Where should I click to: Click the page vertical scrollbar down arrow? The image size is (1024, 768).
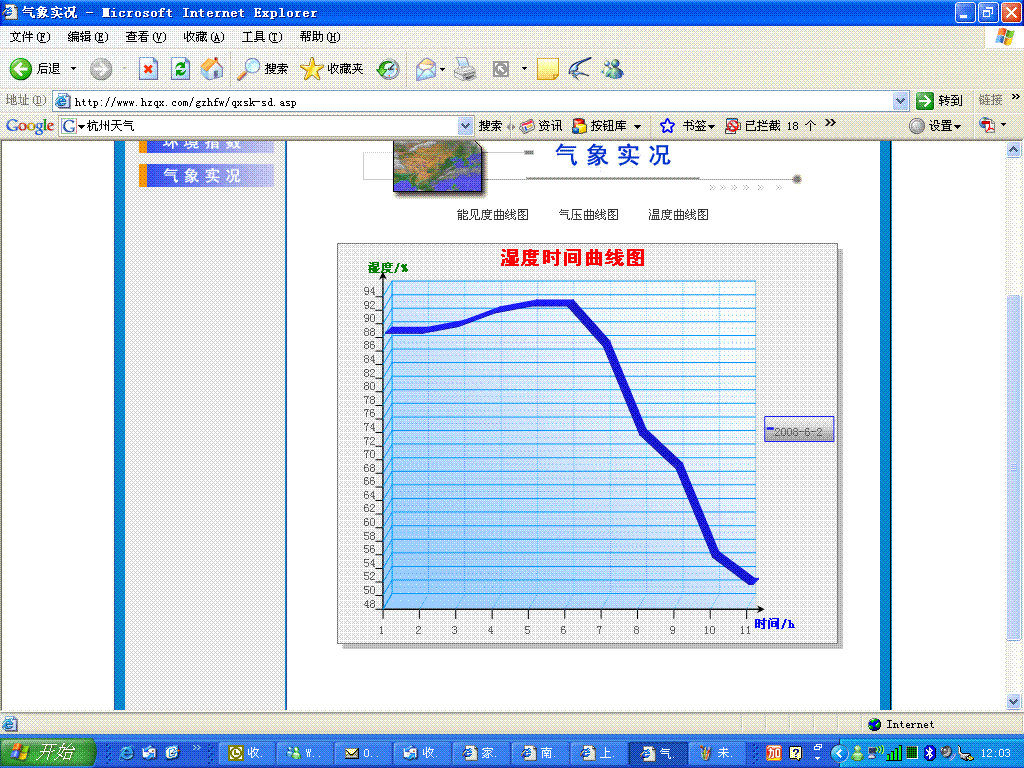[x=1014, y=702]
